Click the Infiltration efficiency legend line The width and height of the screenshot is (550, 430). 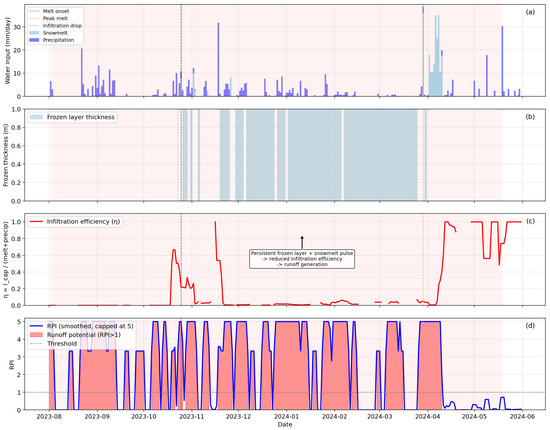pyautogui.click(x=36, y=222)
